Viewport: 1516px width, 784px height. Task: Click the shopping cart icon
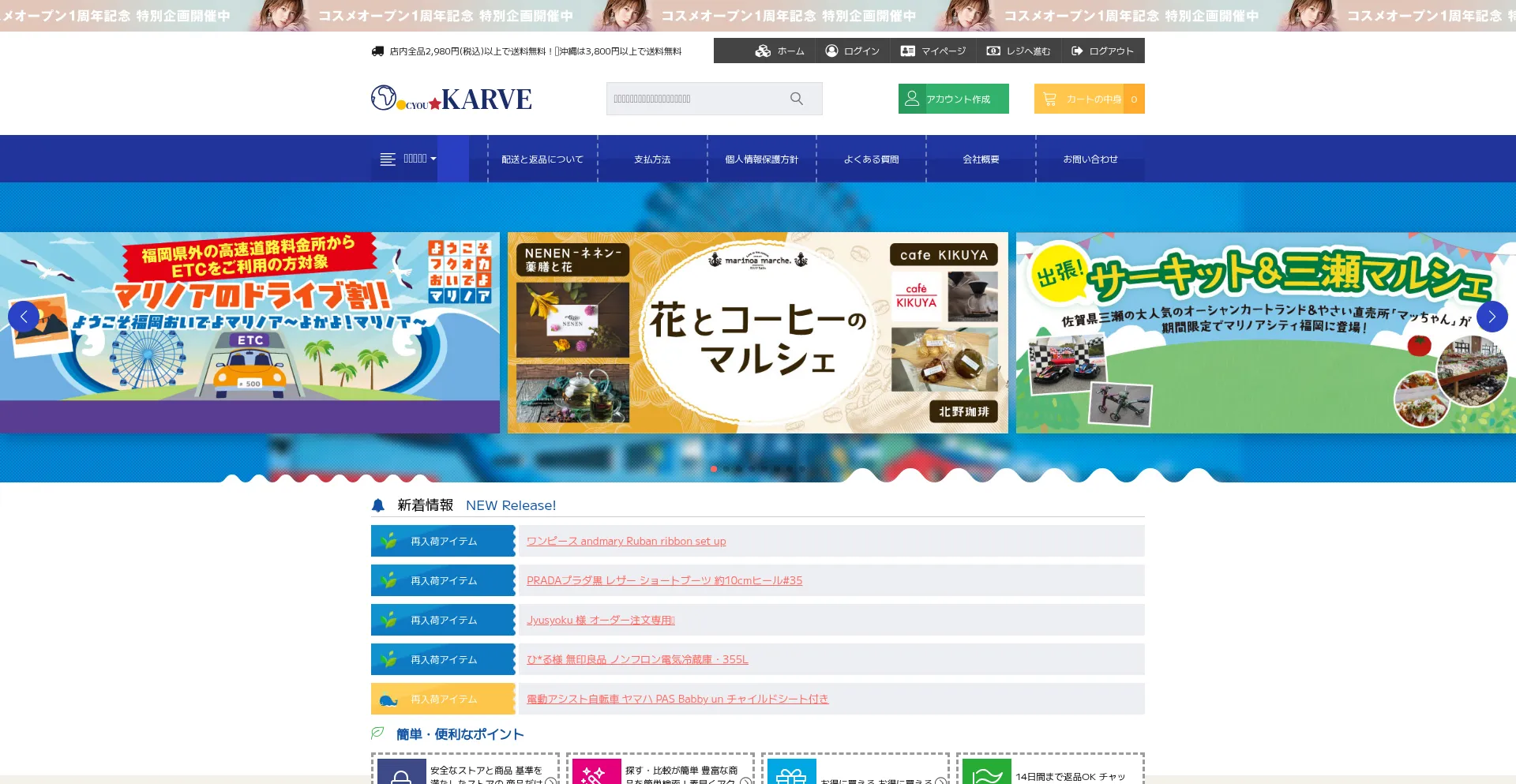(x=1049, y=99)
